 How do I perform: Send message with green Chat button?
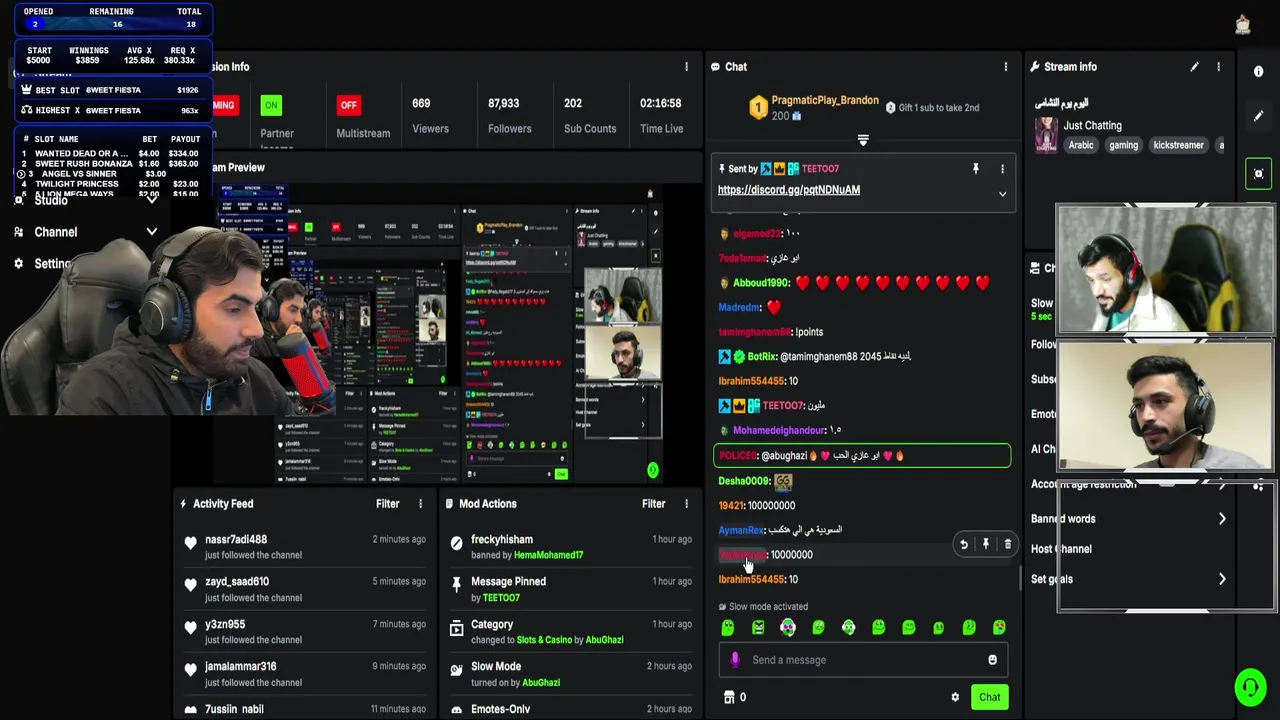(989, 697)
